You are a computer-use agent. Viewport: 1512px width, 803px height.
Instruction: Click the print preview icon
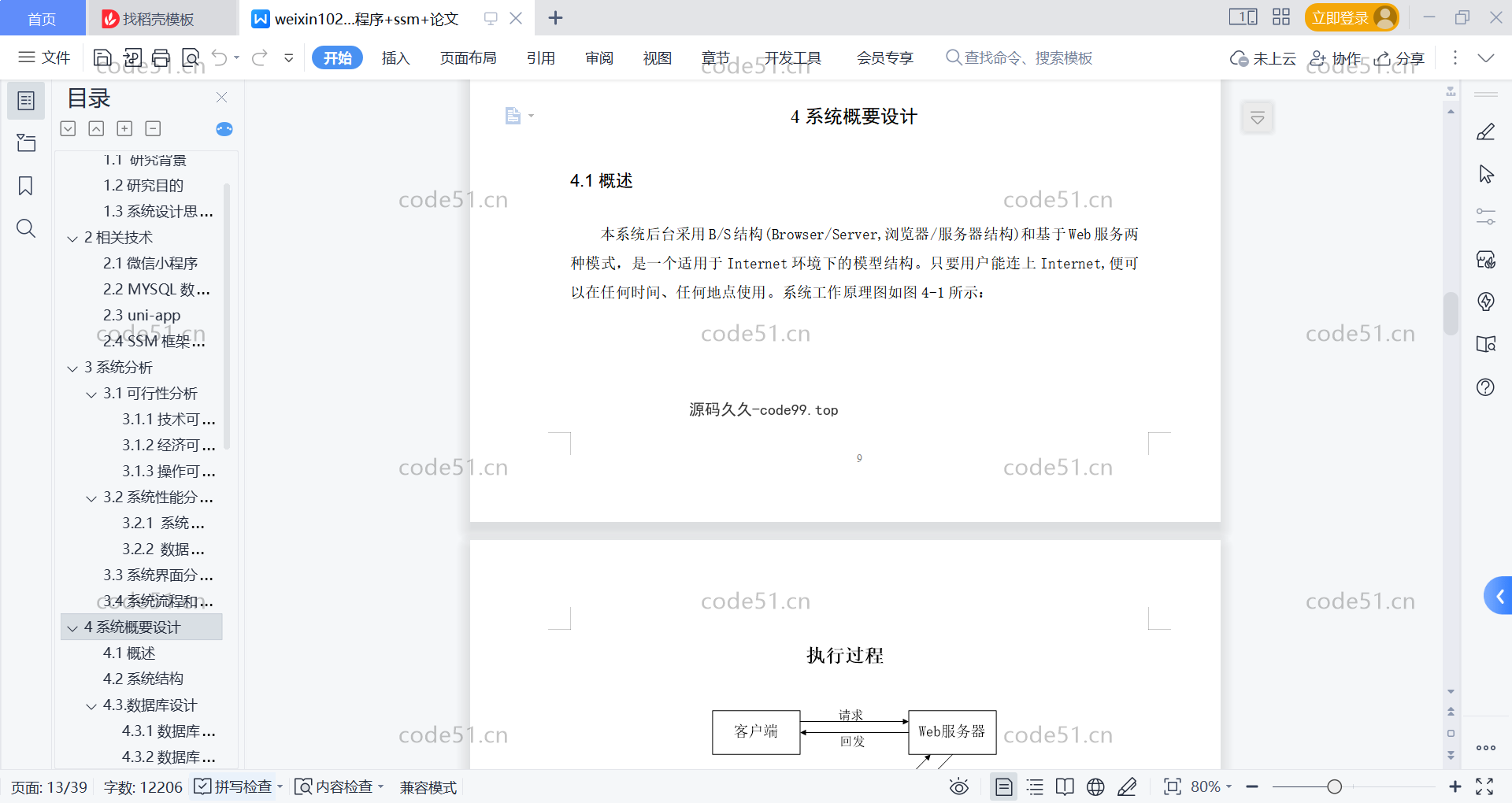[x=191, y=57]
